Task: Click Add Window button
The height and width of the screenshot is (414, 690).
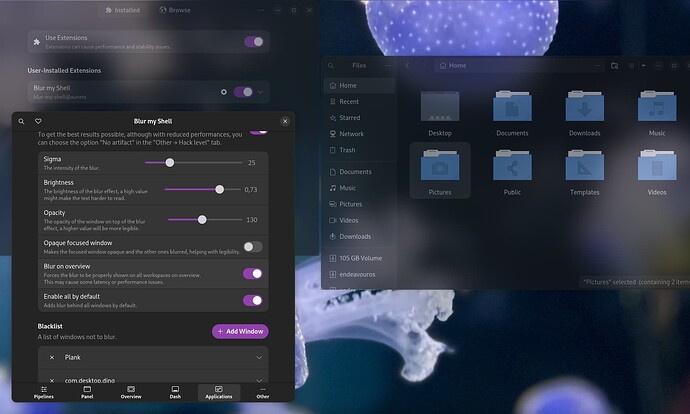Action: (240, 331)
